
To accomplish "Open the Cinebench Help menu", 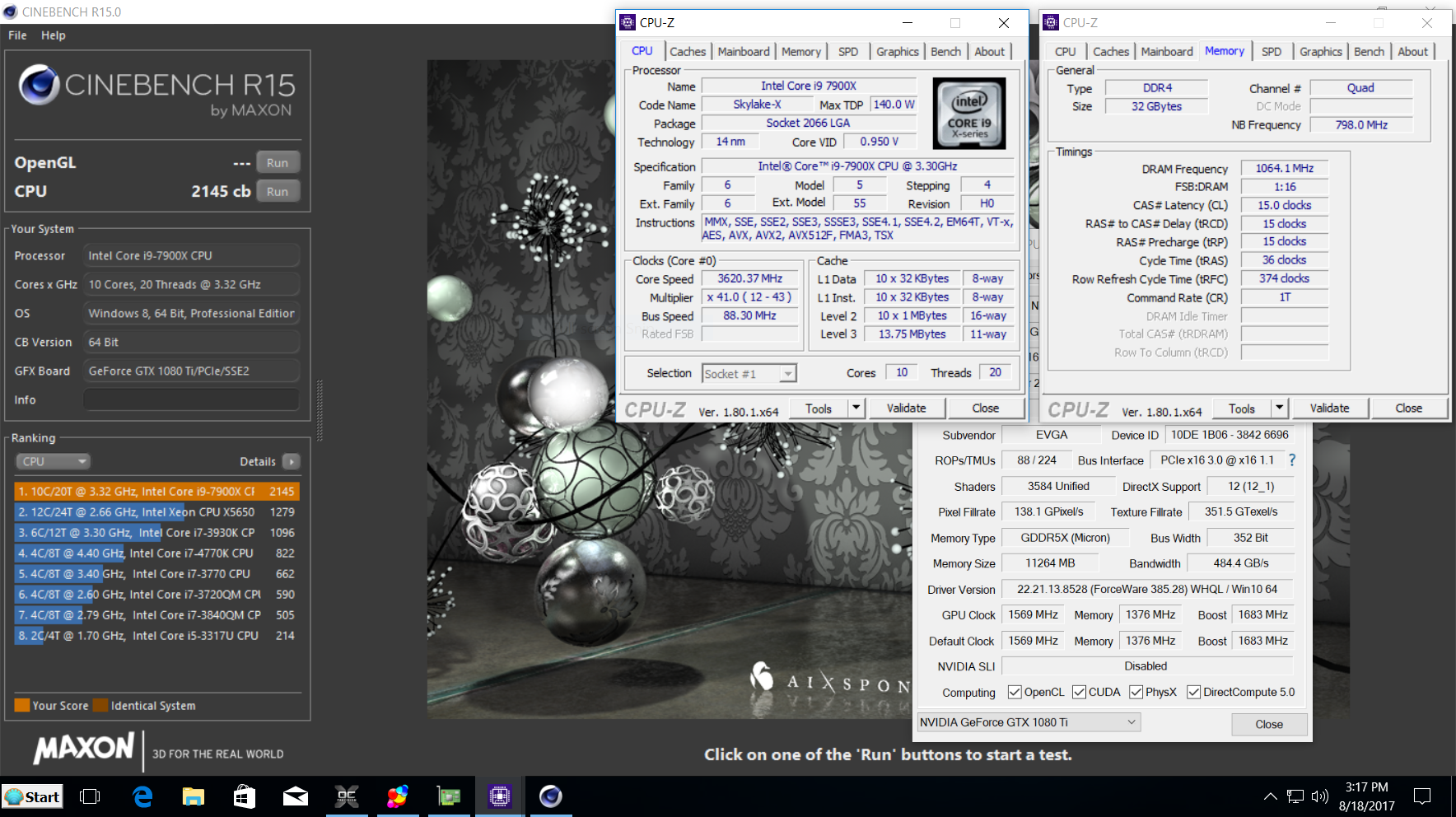I will click(x=54, y=35).
